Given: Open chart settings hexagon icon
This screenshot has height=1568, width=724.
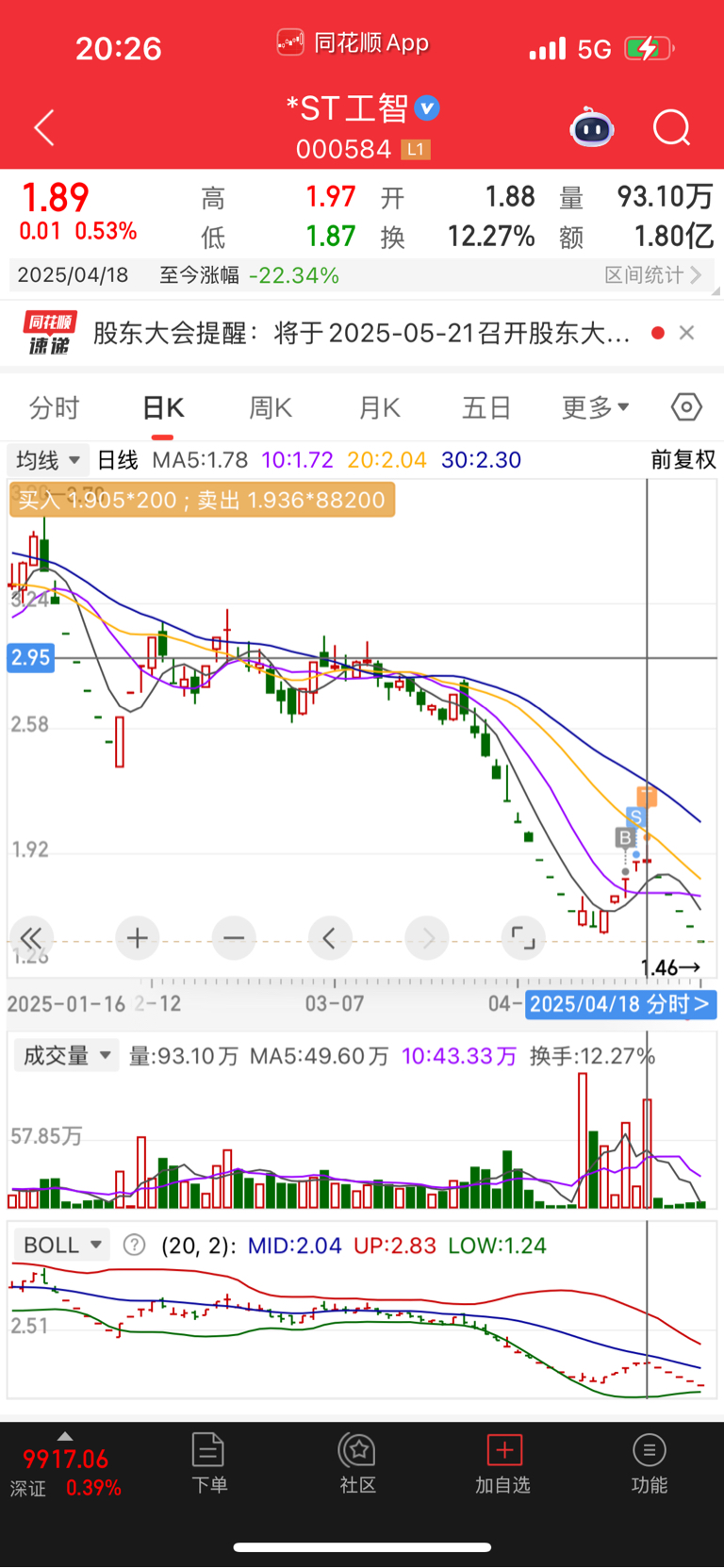Looking at the screenshot, I should (686, 407).
